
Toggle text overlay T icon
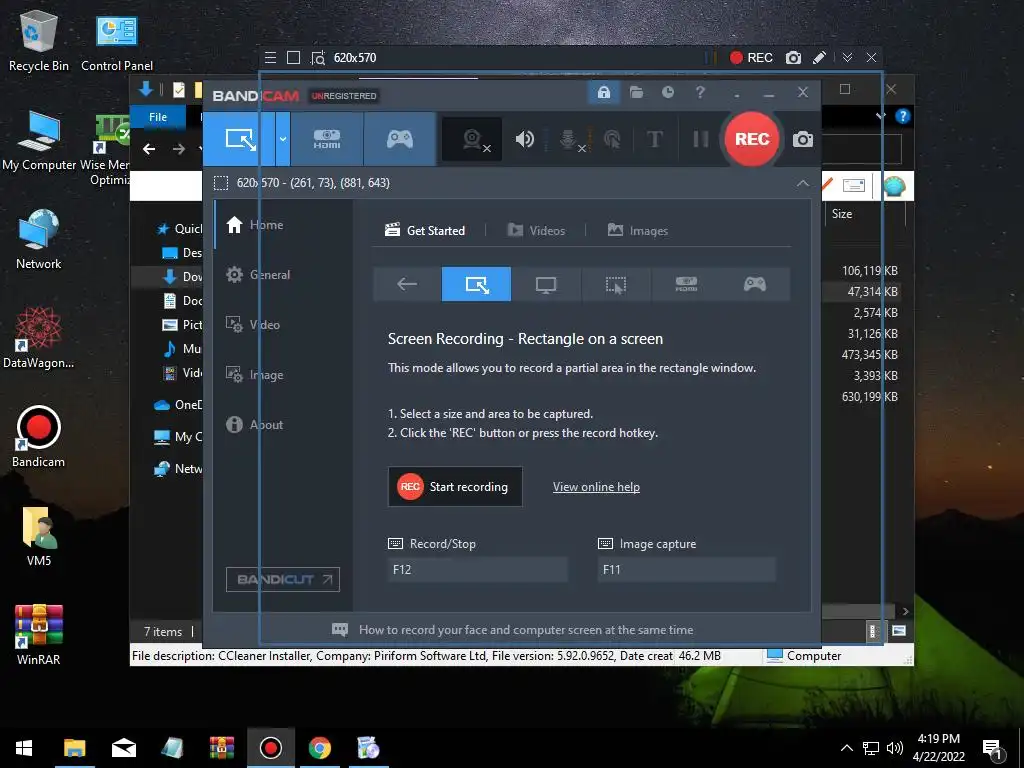coord(654,139)
